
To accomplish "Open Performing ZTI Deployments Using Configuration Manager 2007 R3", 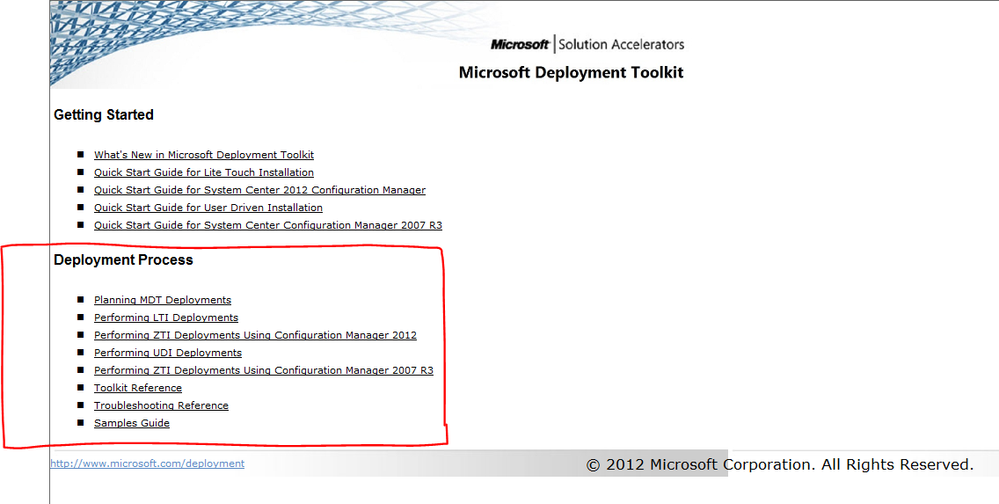I will coord(264,370).
